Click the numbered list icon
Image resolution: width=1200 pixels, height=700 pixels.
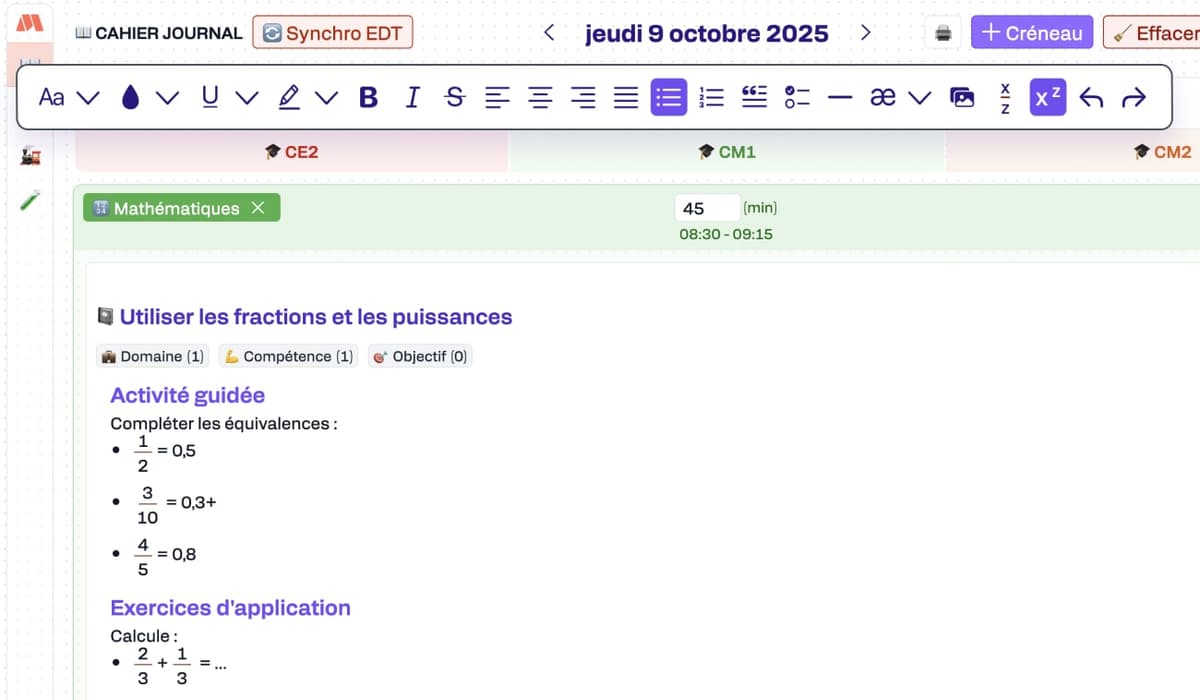tap(711, 97)
